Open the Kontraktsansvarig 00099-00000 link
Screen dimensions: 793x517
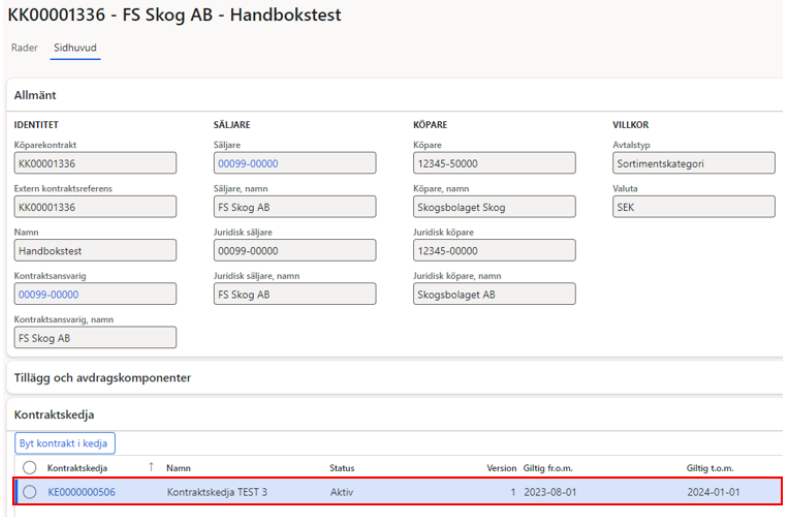(x=48, y=294)
